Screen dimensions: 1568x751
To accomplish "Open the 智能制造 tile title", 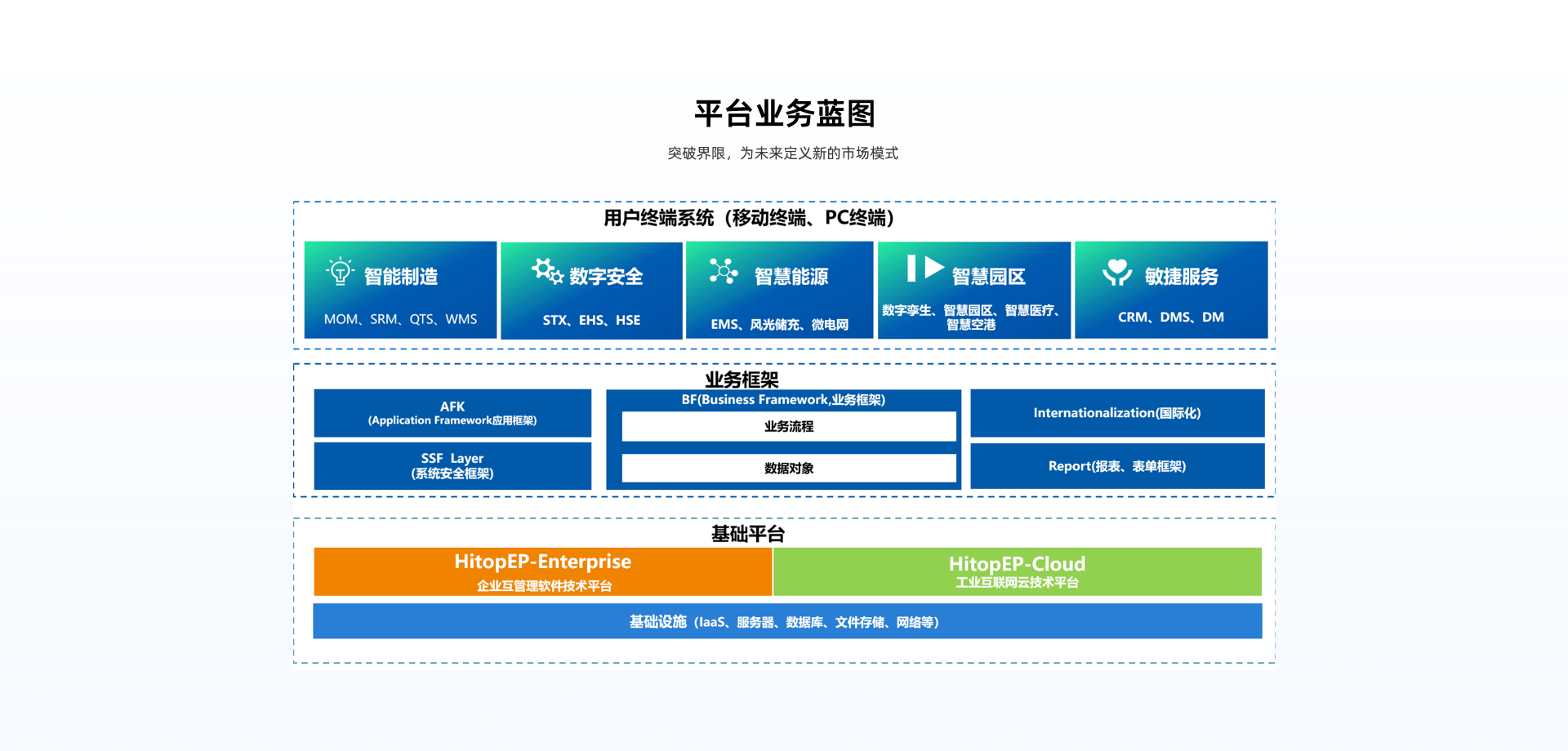I will pos(401,277).
